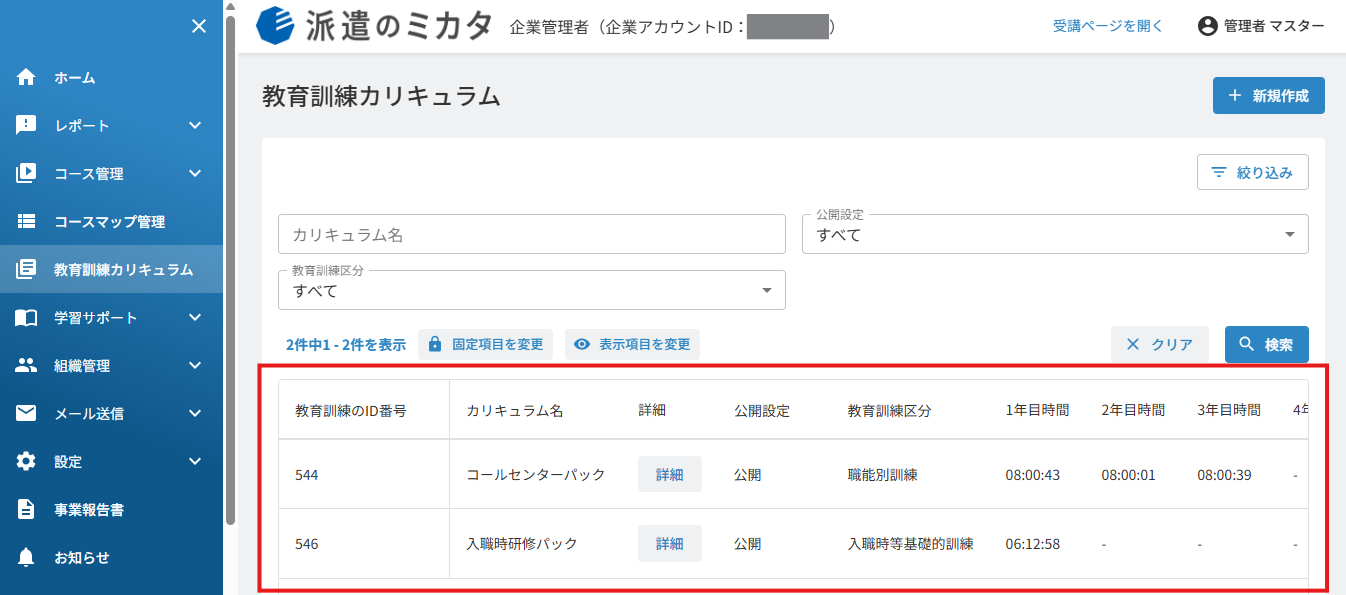1346x595 pixels.
Task: Click 固定項目を変更 button
Action: pos(485,344)
